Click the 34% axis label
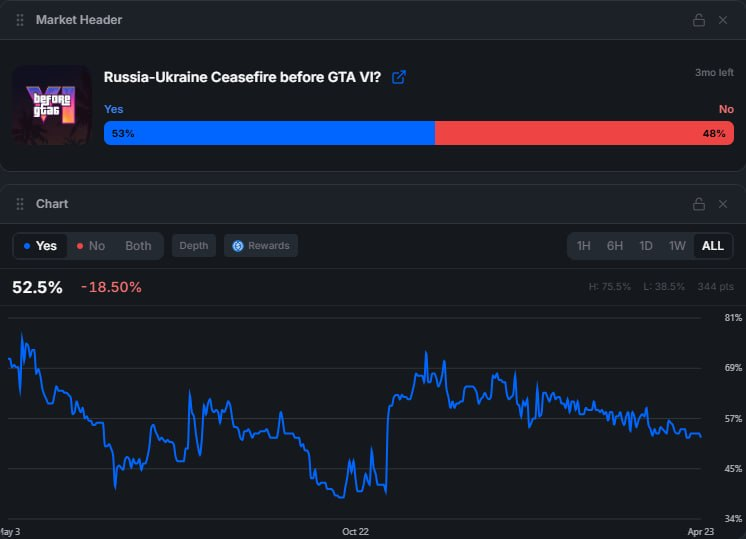The width and height of the screenshot is (746, 539). (733, 519)
